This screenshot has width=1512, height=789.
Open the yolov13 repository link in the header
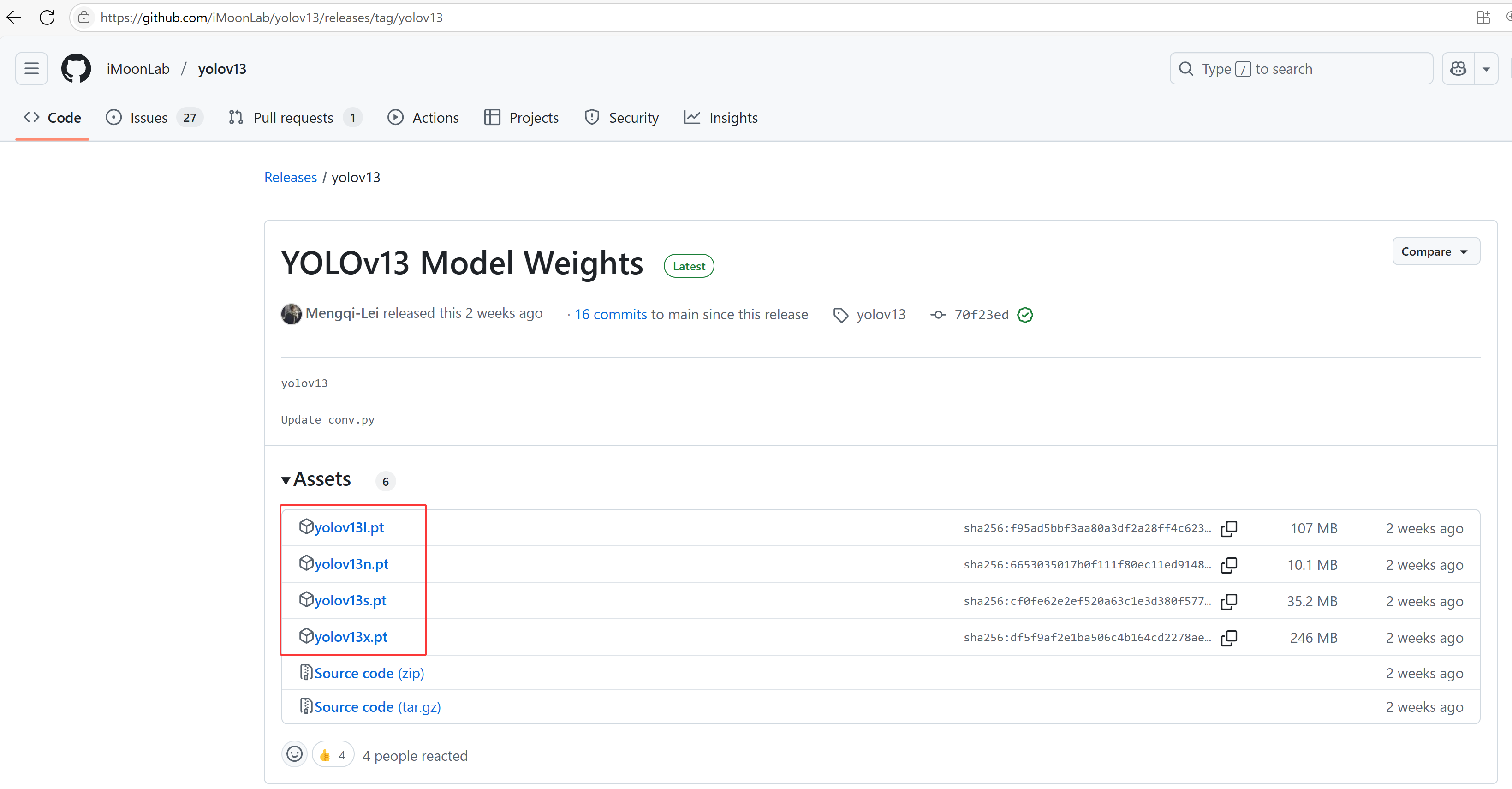click(222, 69)
